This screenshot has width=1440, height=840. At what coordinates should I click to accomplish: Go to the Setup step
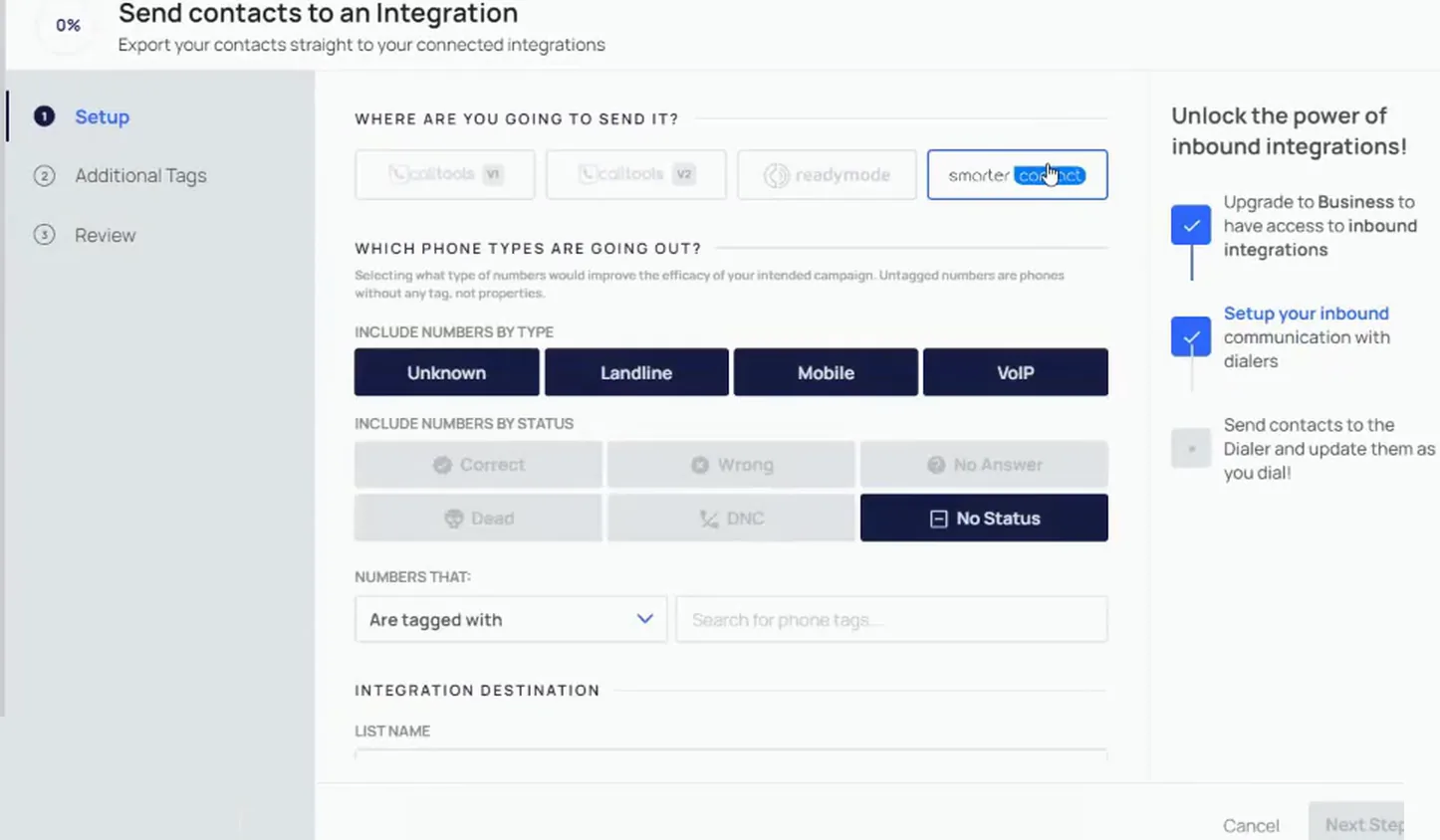(102, 116)
